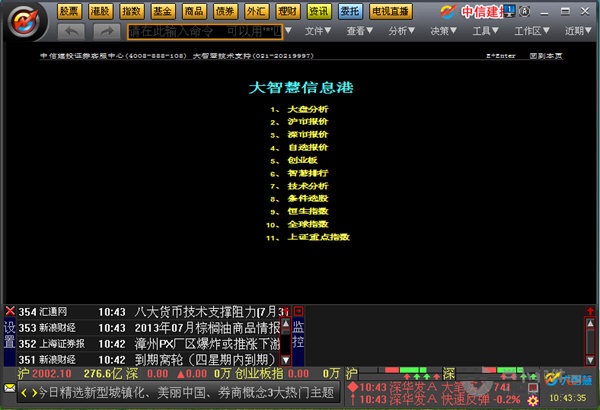Click the 沪 index value 2002.10
This screenshot has width=600, height=410.
tap(52, 374)
